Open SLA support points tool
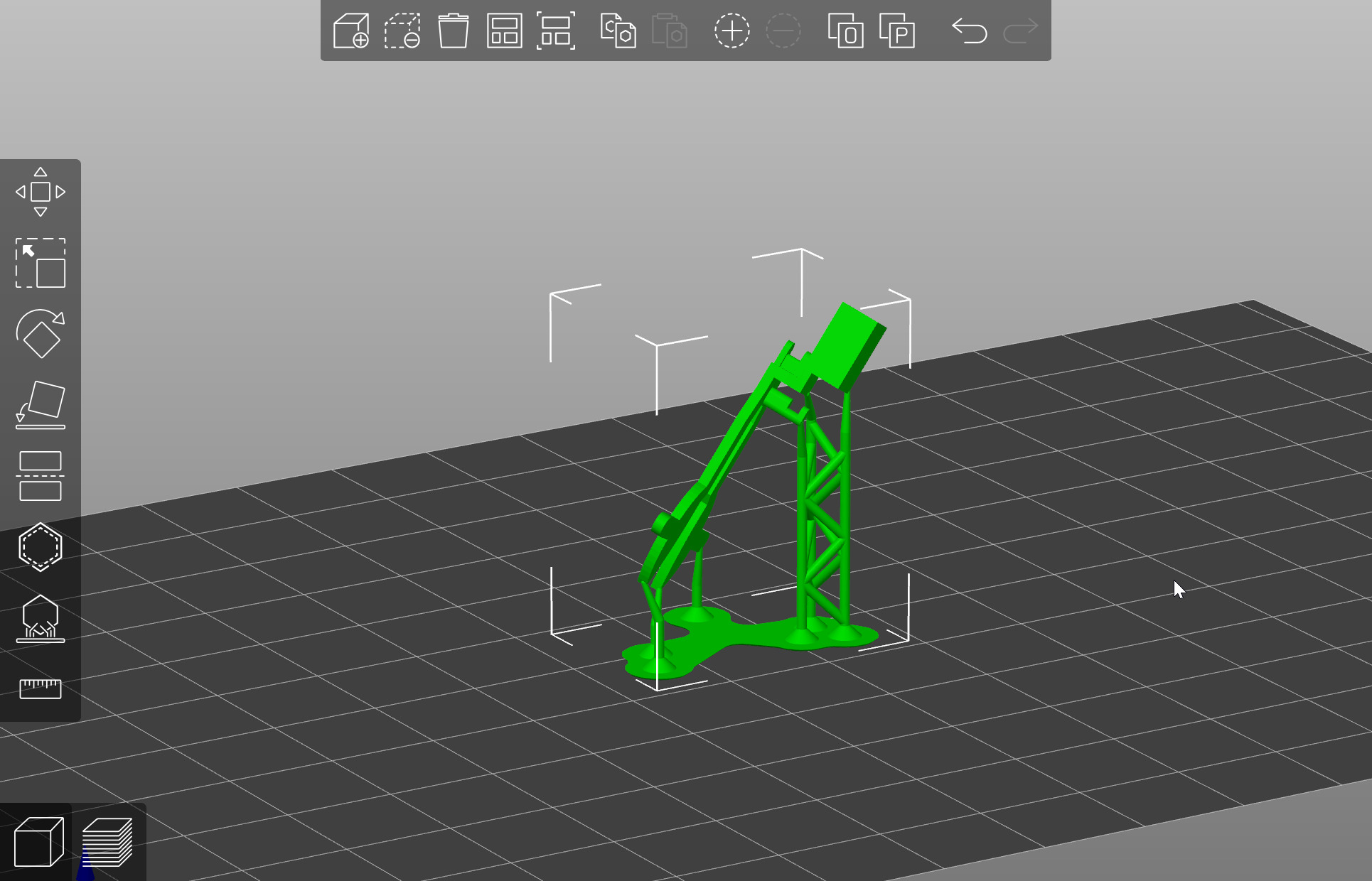Viewport: 1372px width, 881px height. click(41, 618)
